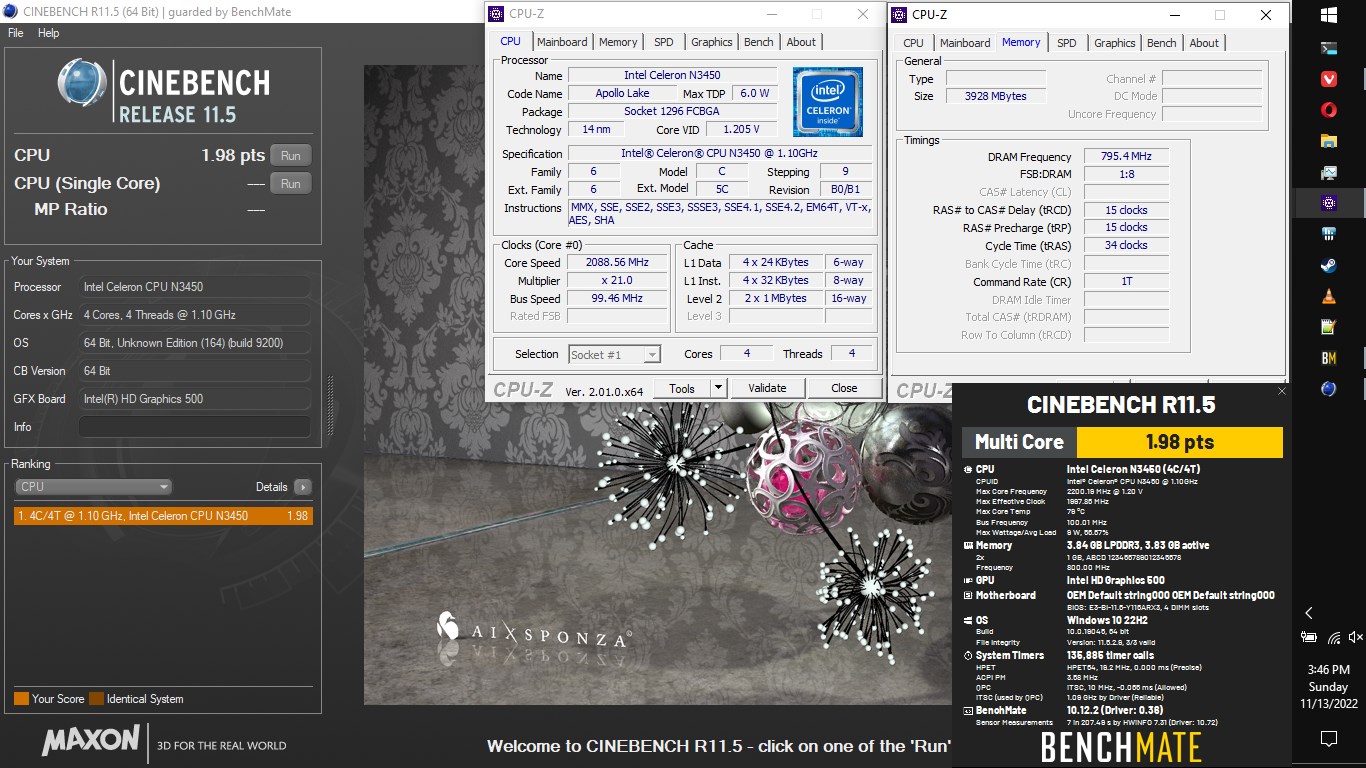This screenshot has width=1366, height=768.
Task: Open the dropdown arrow next to Tools
Action: 718,388
